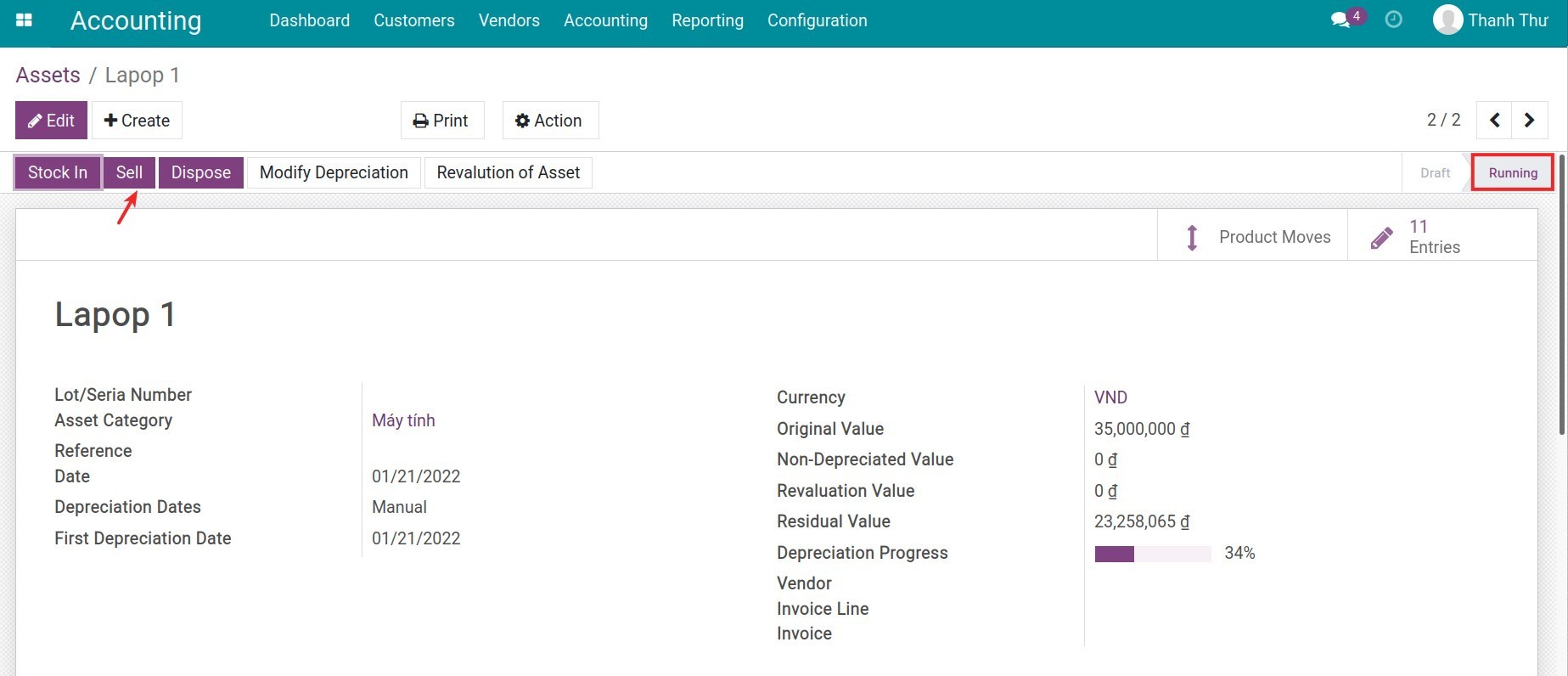Open the conversations chat icon
This screenshot has width=1568, height=676.
pyautogui.click(x=1340, y=20)
